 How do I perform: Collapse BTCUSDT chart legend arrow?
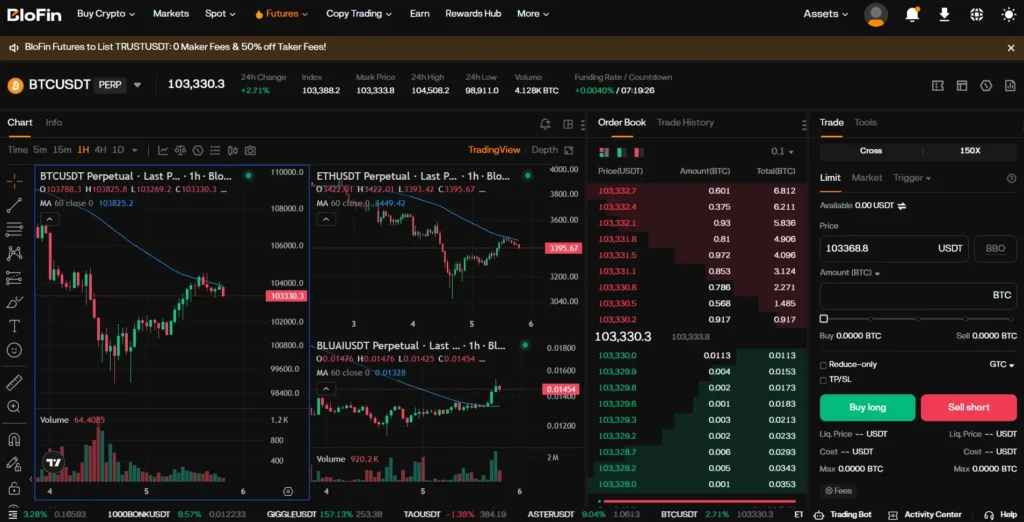point(50,219)
